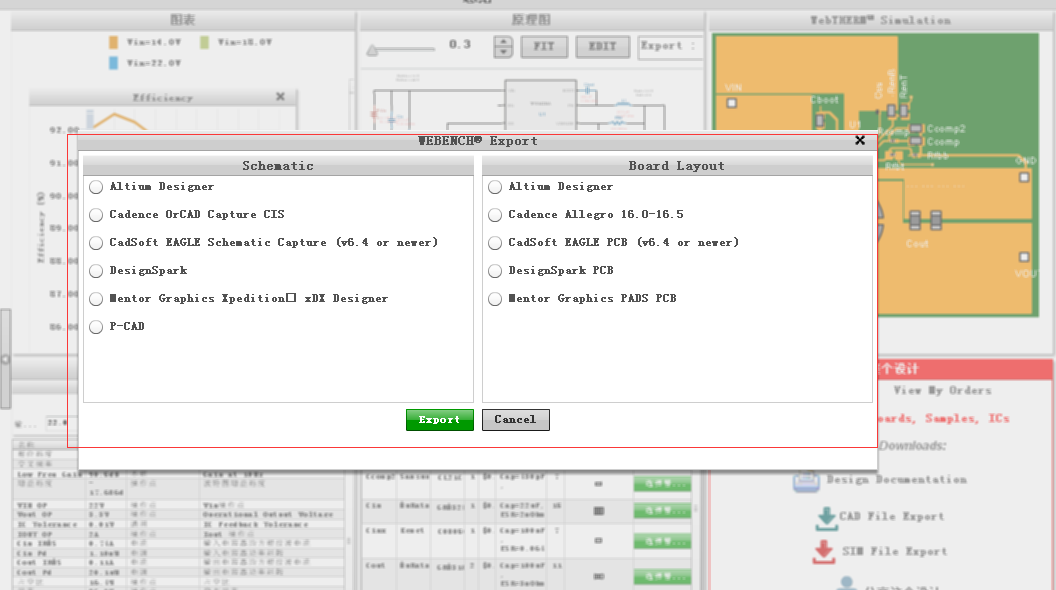Select P-CAD schematic option
Viewport: 1056px width, 590px height.
(x=96, y=327)
